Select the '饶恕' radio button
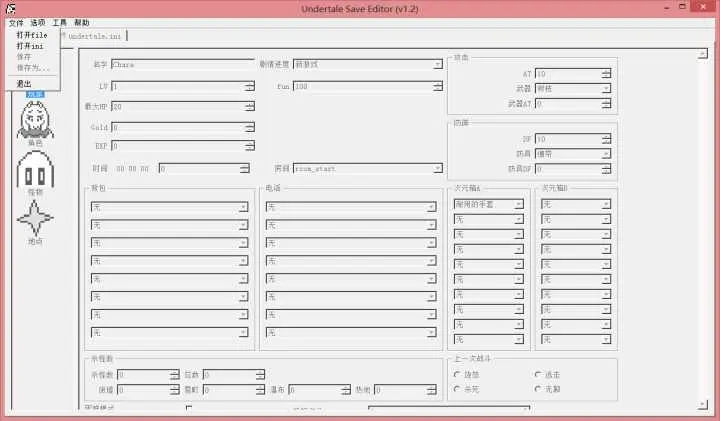This screenshot has height=421, width=720. click(457, 374)
